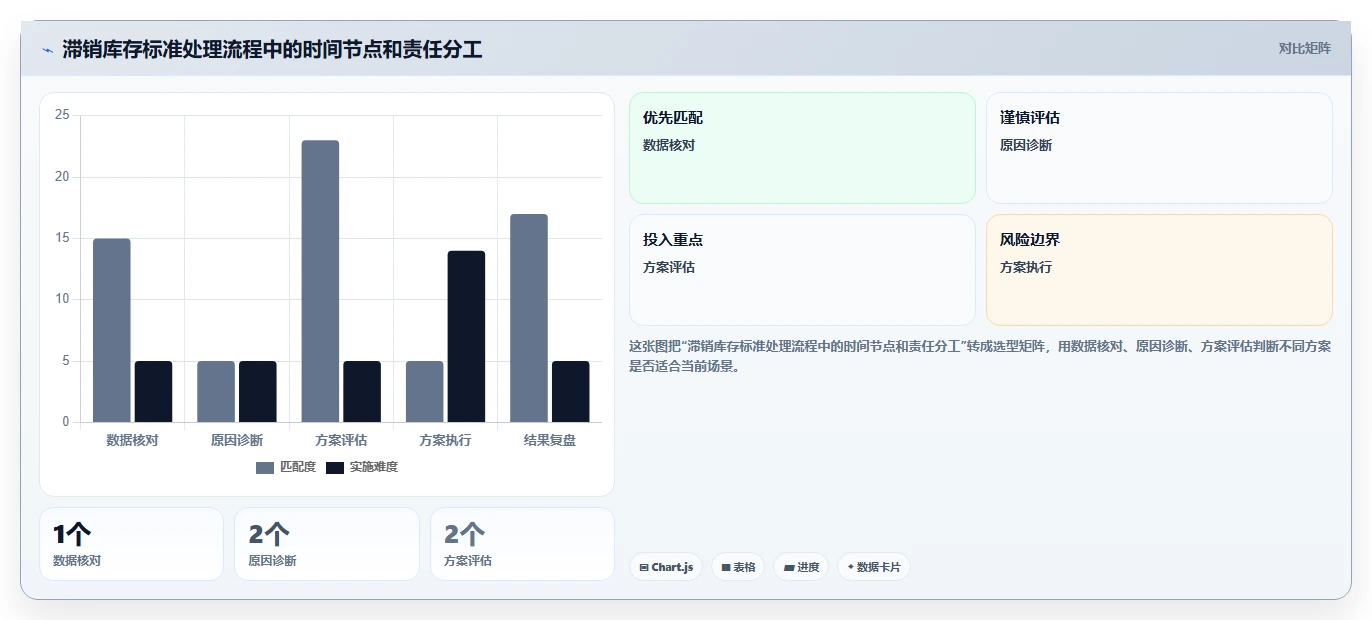Open the 投入重点 matrix card
1372x620 pixels.
click(x=802, y=270)
